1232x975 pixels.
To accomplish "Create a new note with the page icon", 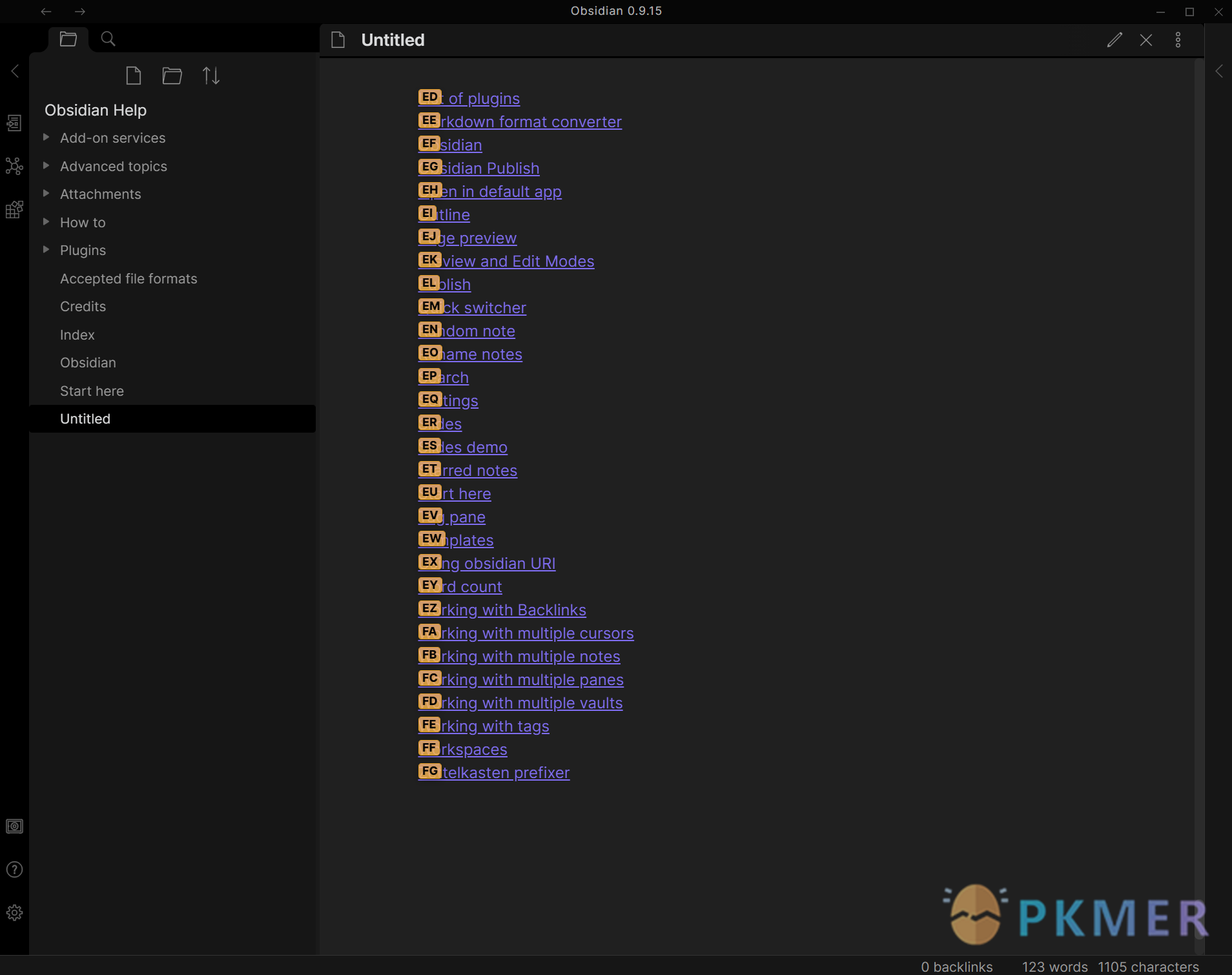I will [x=134, y=76].
